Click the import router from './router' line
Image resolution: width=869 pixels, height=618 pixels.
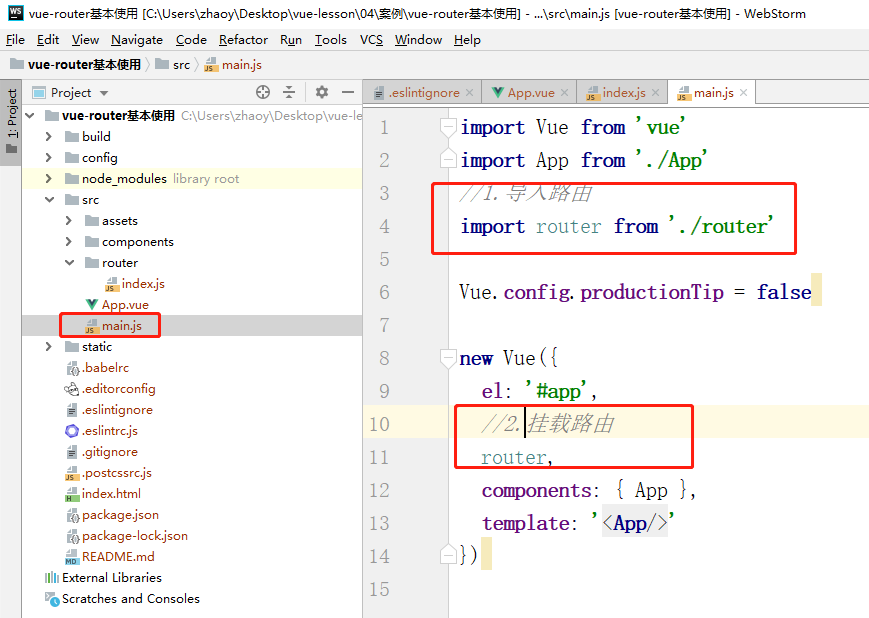pos(617,226)
